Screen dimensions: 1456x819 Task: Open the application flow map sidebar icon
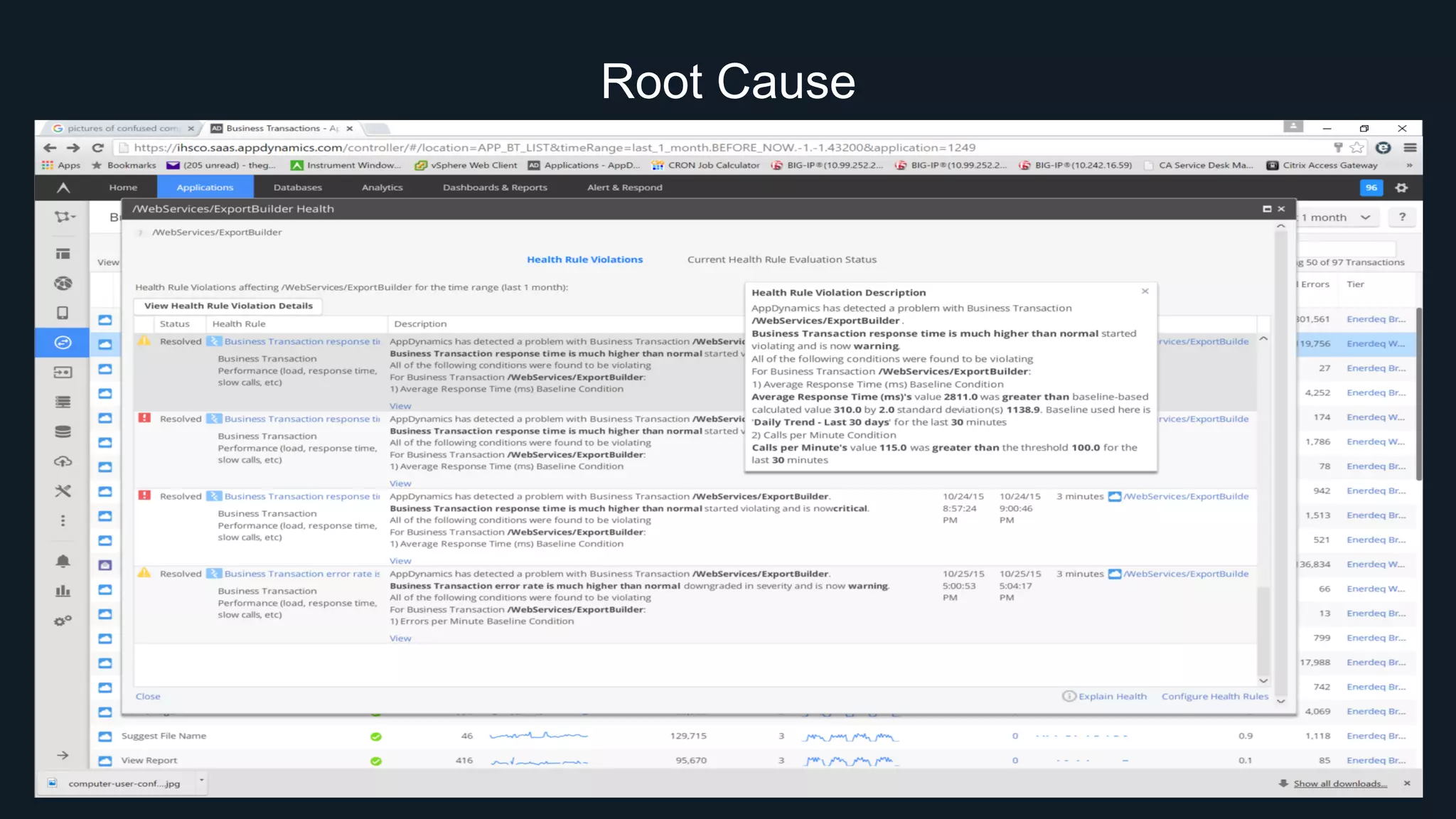click(65, 217)
